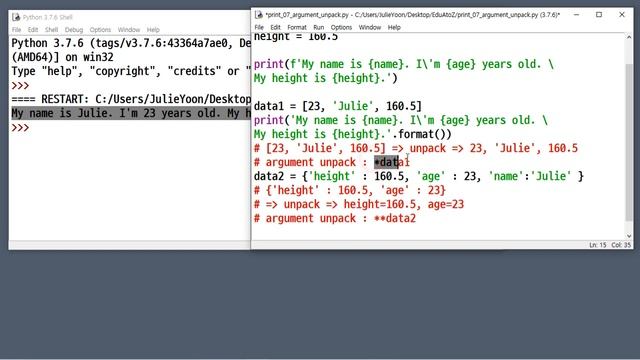
Task: Open Run menu in editor window
Action: click(318, 27)
